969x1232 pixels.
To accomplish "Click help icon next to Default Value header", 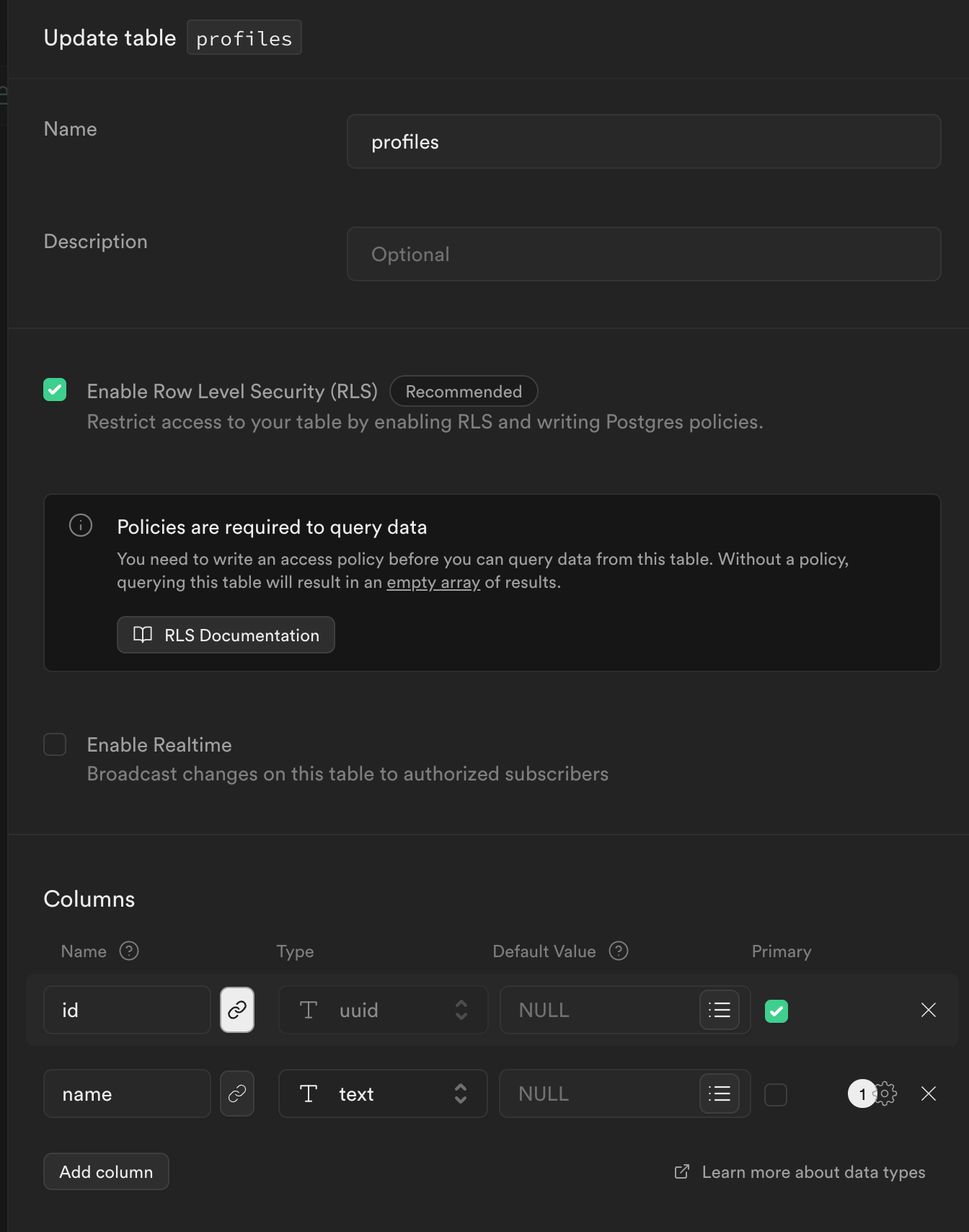I will [619, 951].
